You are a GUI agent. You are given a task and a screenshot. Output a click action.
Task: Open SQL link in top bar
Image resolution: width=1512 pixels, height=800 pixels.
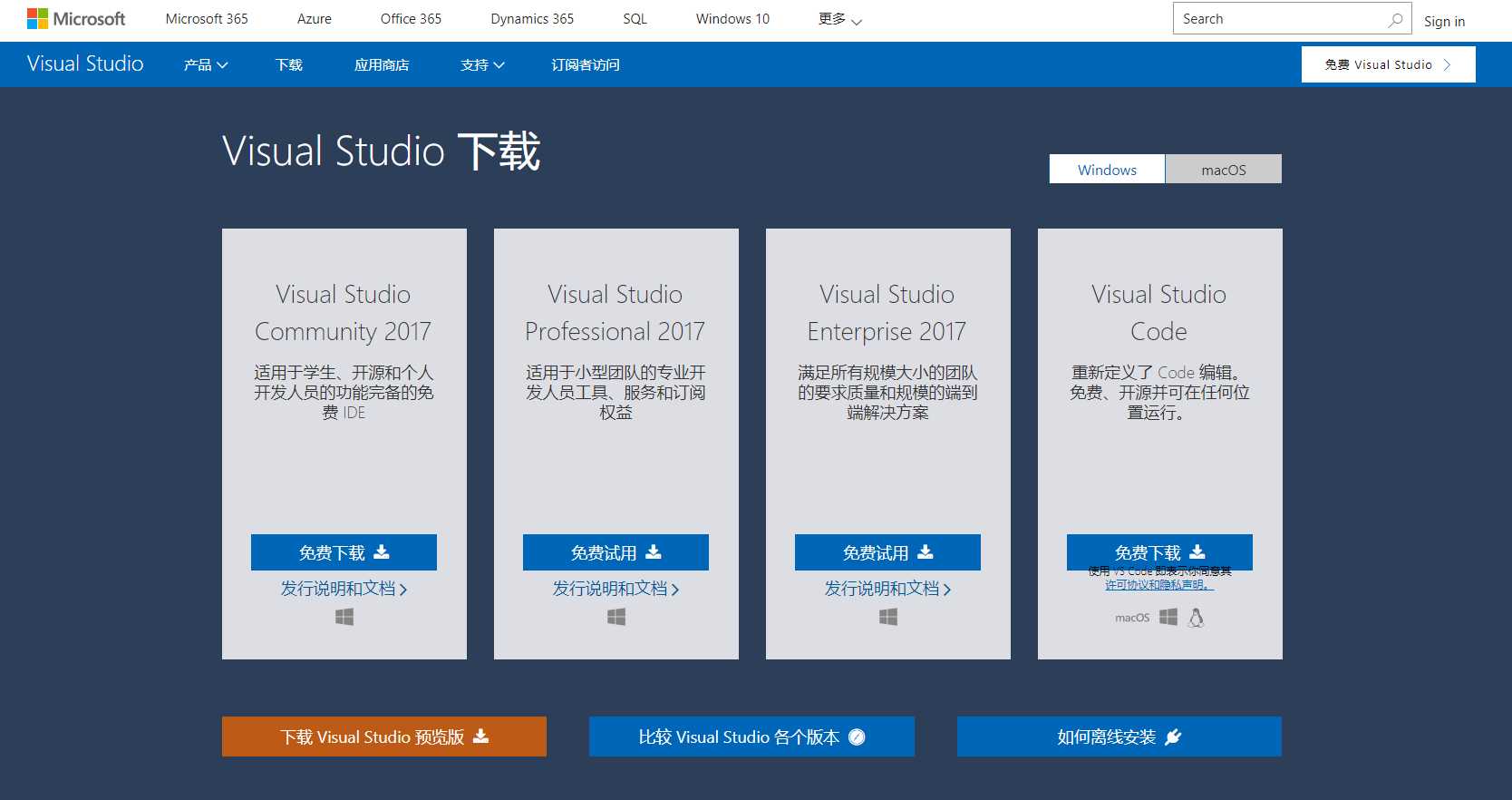[x=635, y=19]
